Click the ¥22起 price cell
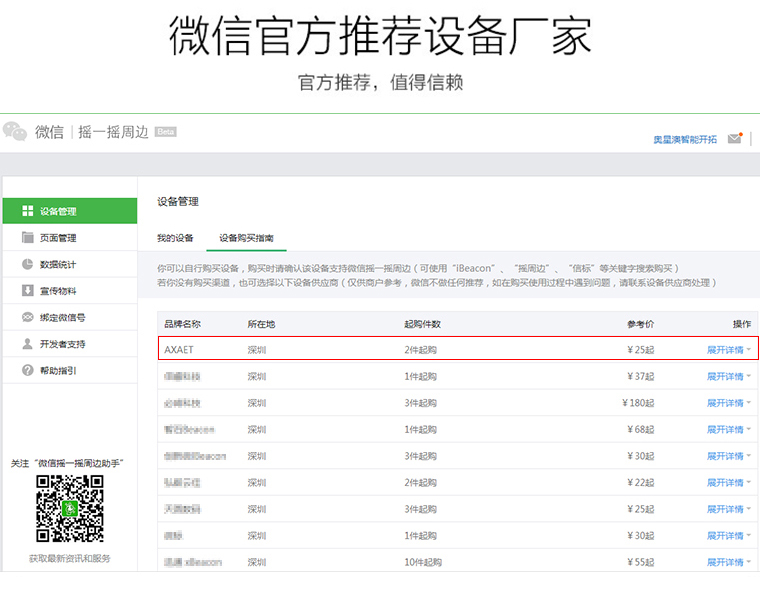The height and width of the screenshot is (609, 760). 640,482
